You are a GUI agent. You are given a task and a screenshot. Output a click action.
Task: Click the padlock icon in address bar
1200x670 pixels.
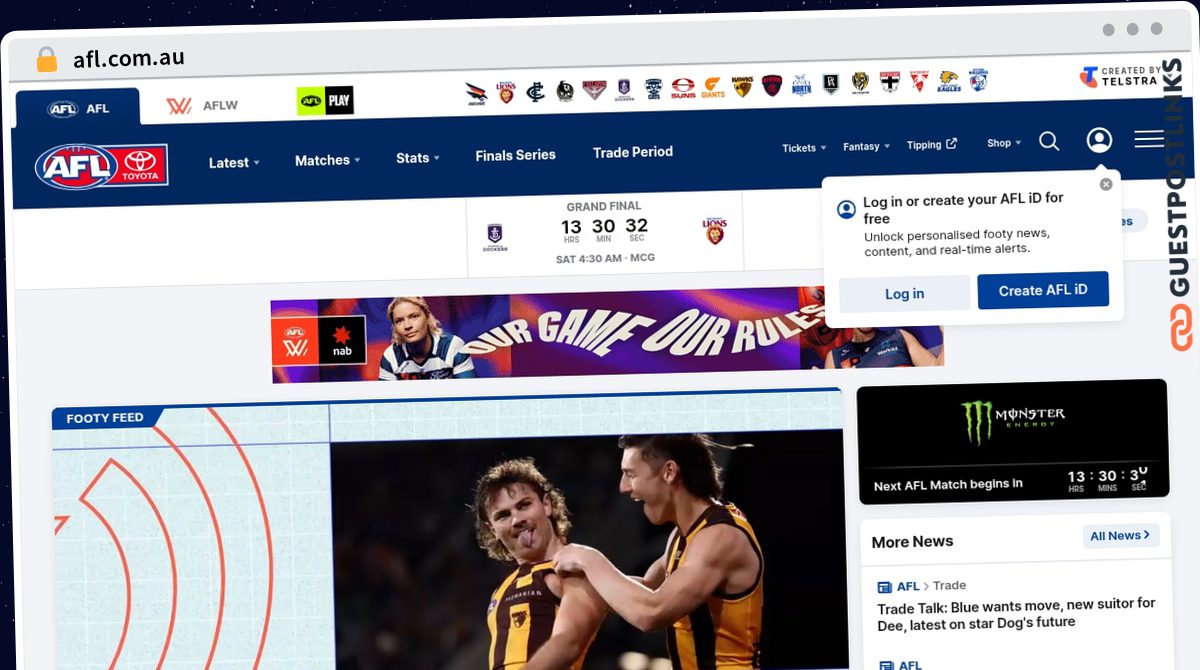point(46,59)
